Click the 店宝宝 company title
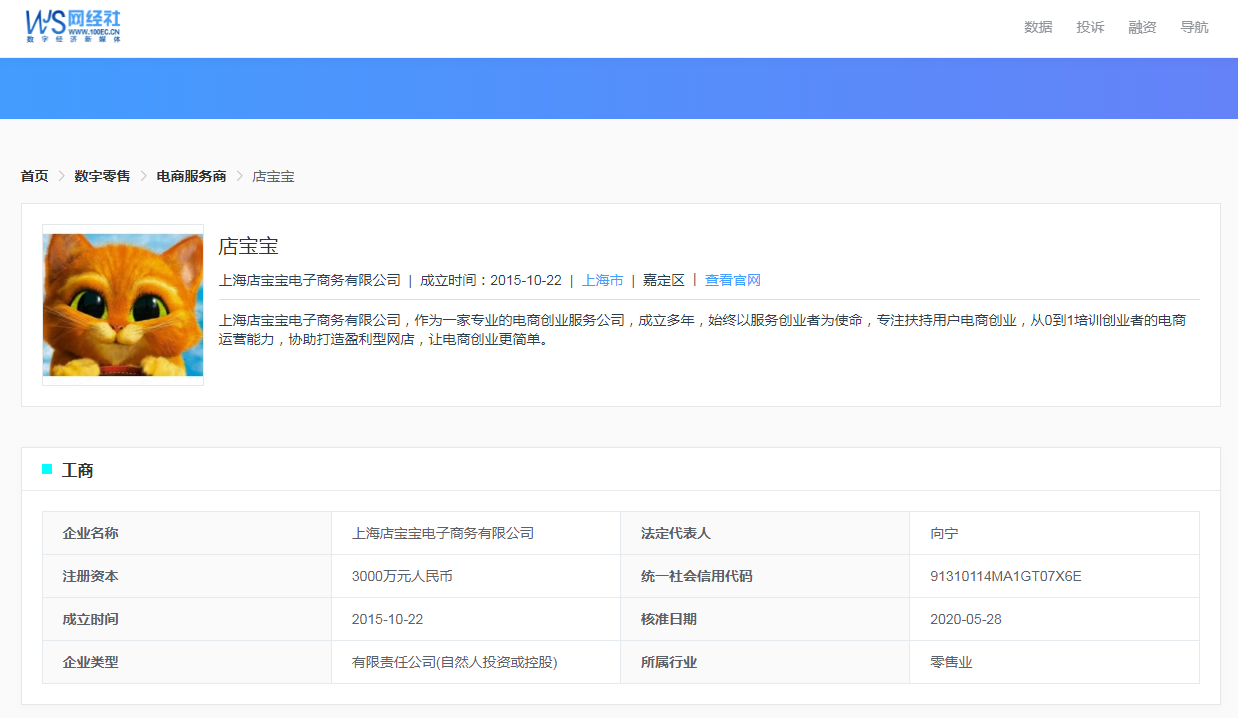The image size is (1238, 718). (x=248, y=246)
